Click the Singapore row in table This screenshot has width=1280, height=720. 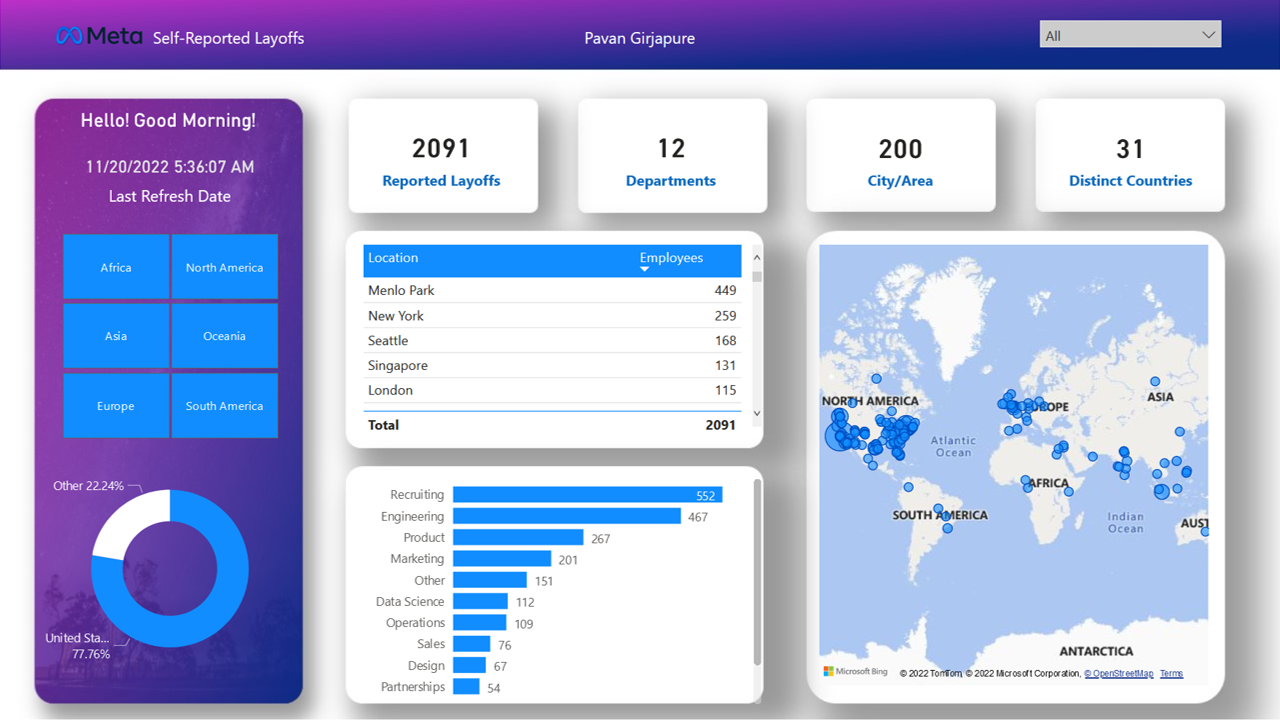(552, 365)
